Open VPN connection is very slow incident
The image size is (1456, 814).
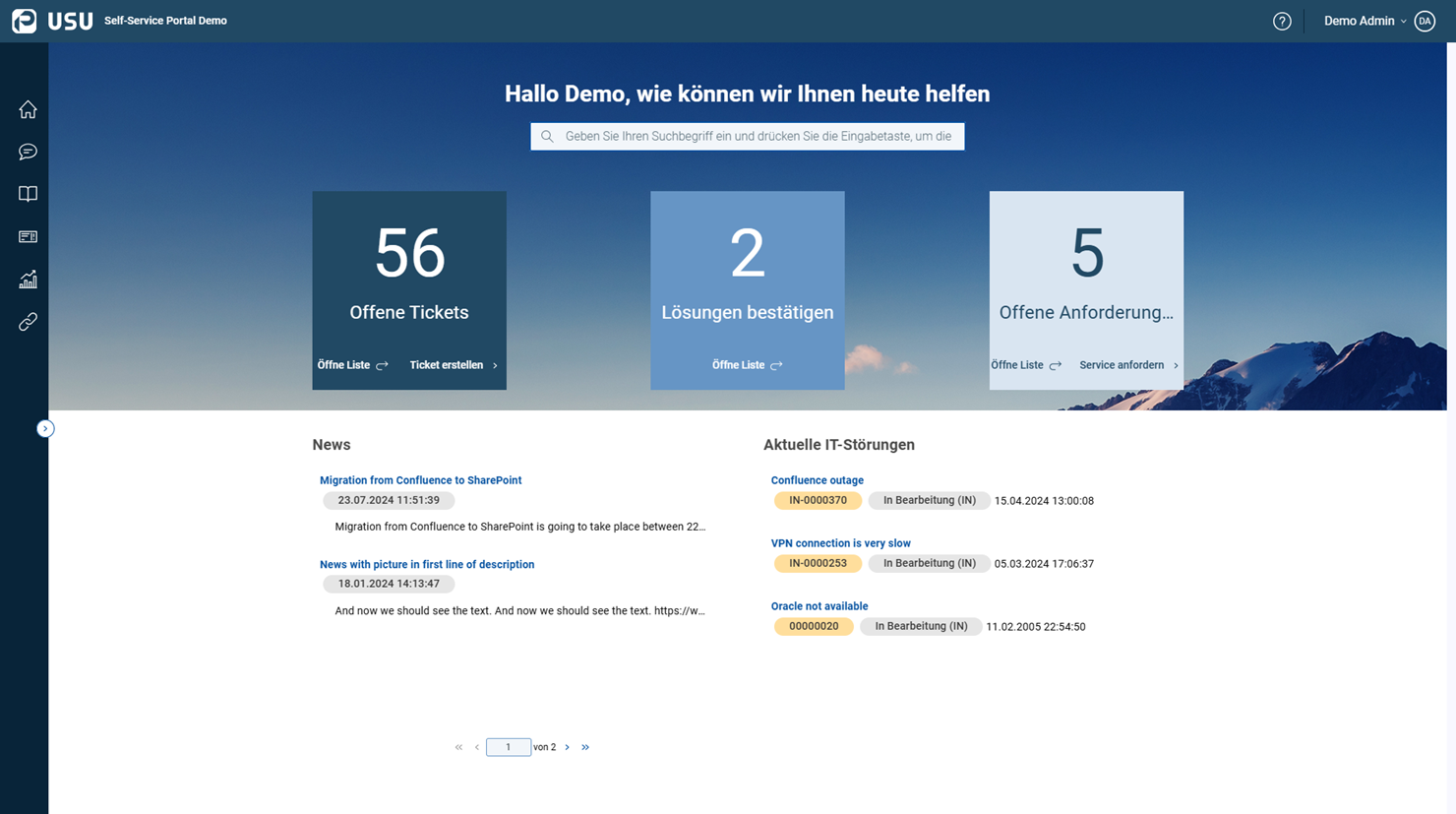pyautogui.click(x=841, y=543)
